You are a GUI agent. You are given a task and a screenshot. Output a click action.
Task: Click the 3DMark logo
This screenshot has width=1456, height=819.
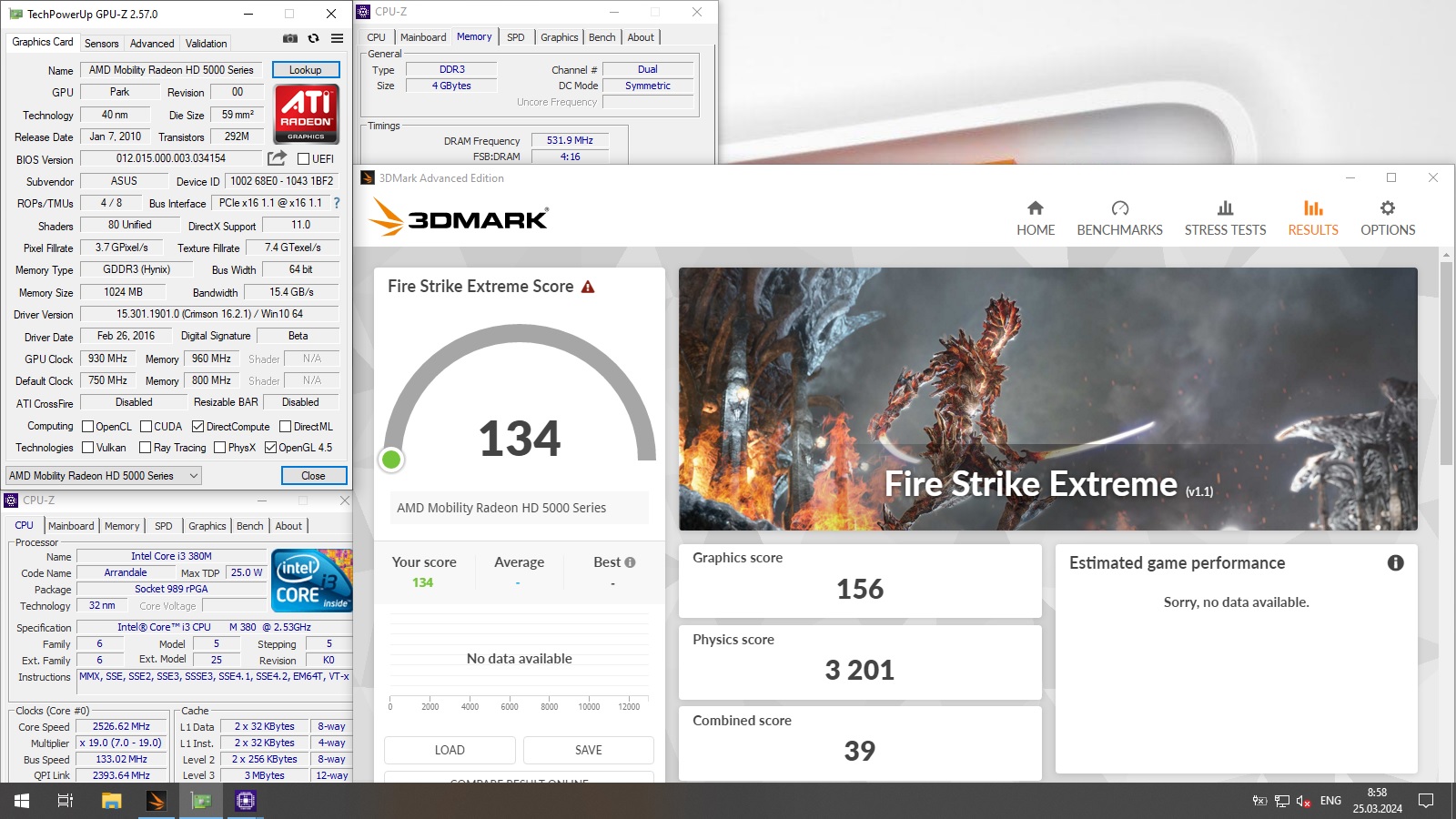pyautogui.click(x=459, y=218)
